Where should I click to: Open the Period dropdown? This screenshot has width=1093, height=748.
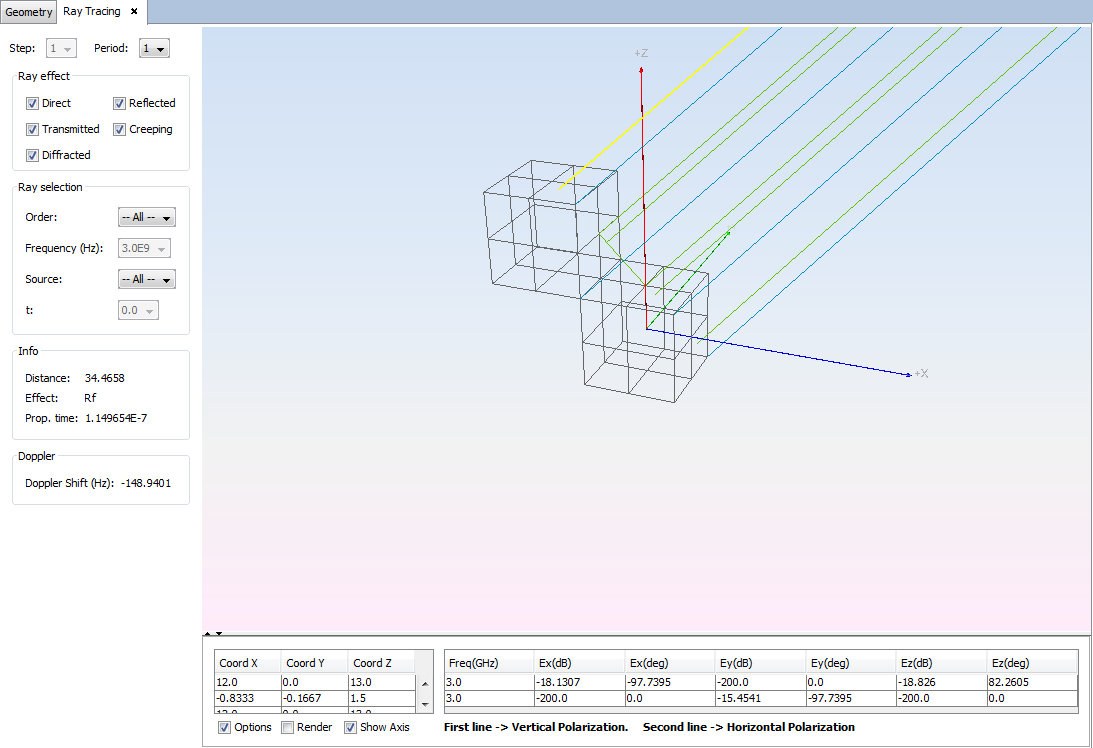[154, 48]
